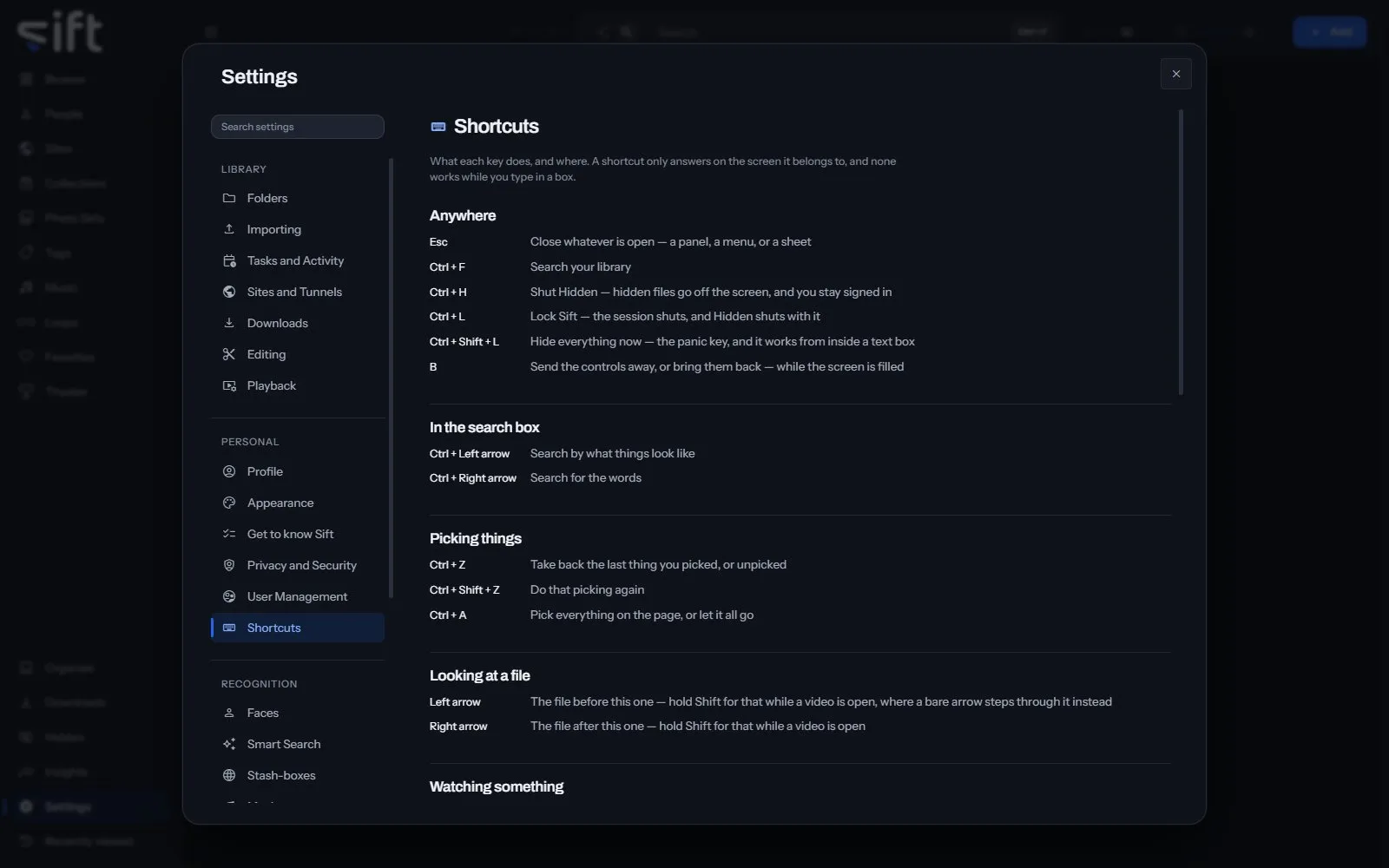Click the "Looking at a file" heading
This screenshot has width=1389, height=868.
pyautogui.click(x=479, y=675)
